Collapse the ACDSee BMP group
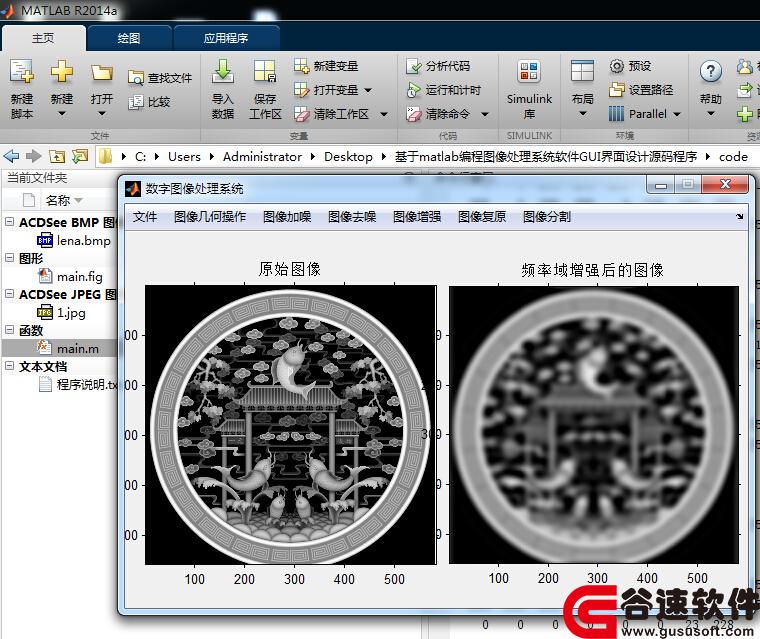760x639 pixels. coord(9,222)
